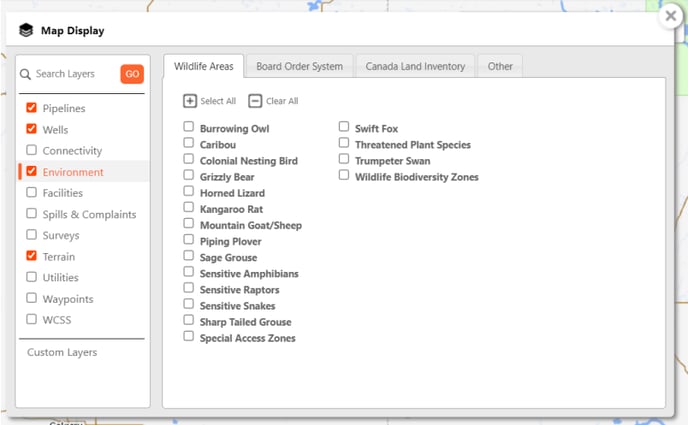This screenshot has height=425, width=688.
Task: Check the Grizzly Bear wildlife checkbox
Action: (x=189, y=176)
